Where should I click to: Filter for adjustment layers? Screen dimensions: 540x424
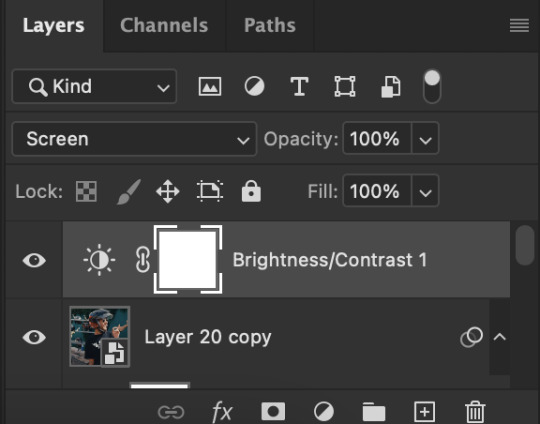click(255, 86)
